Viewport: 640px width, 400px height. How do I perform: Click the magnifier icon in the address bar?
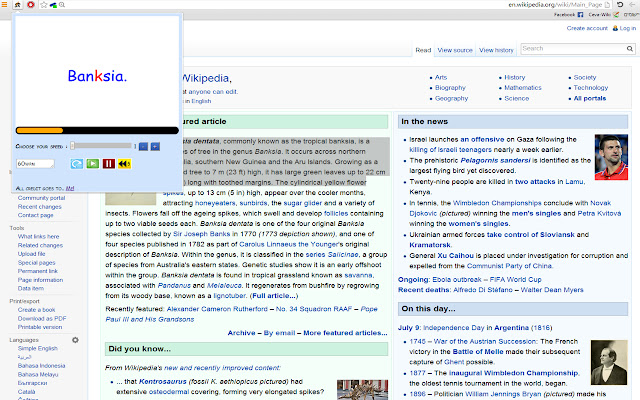(62, 5)
